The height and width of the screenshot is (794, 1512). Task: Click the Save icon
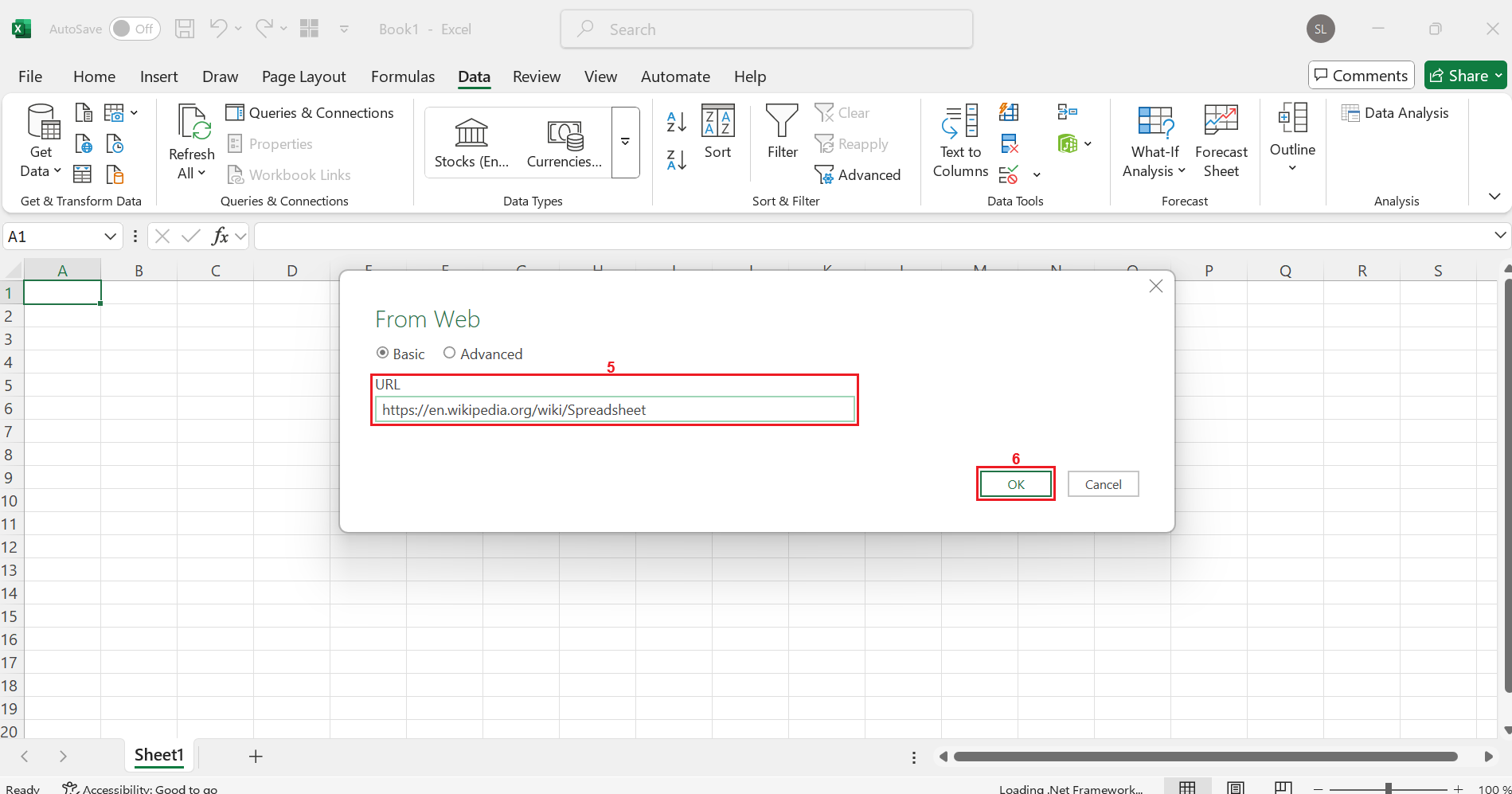pos(185,29)
